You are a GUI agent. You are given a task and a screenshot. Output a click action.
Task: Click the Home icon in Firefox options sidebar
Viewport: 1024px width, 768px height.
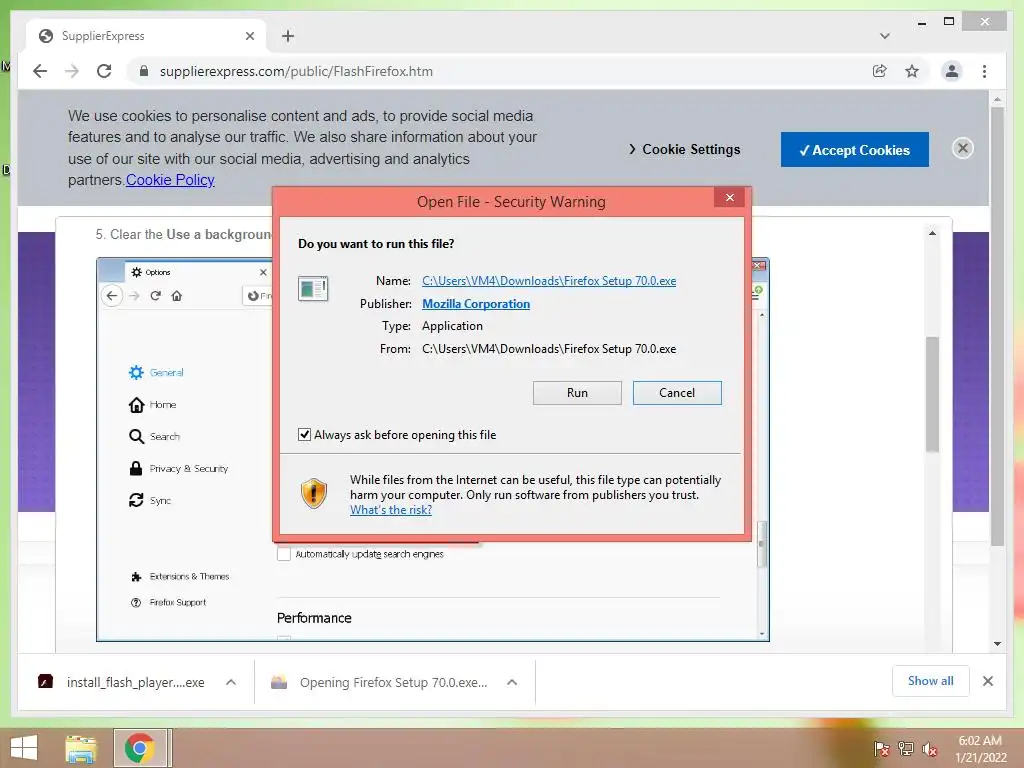(x=136, y=405)
